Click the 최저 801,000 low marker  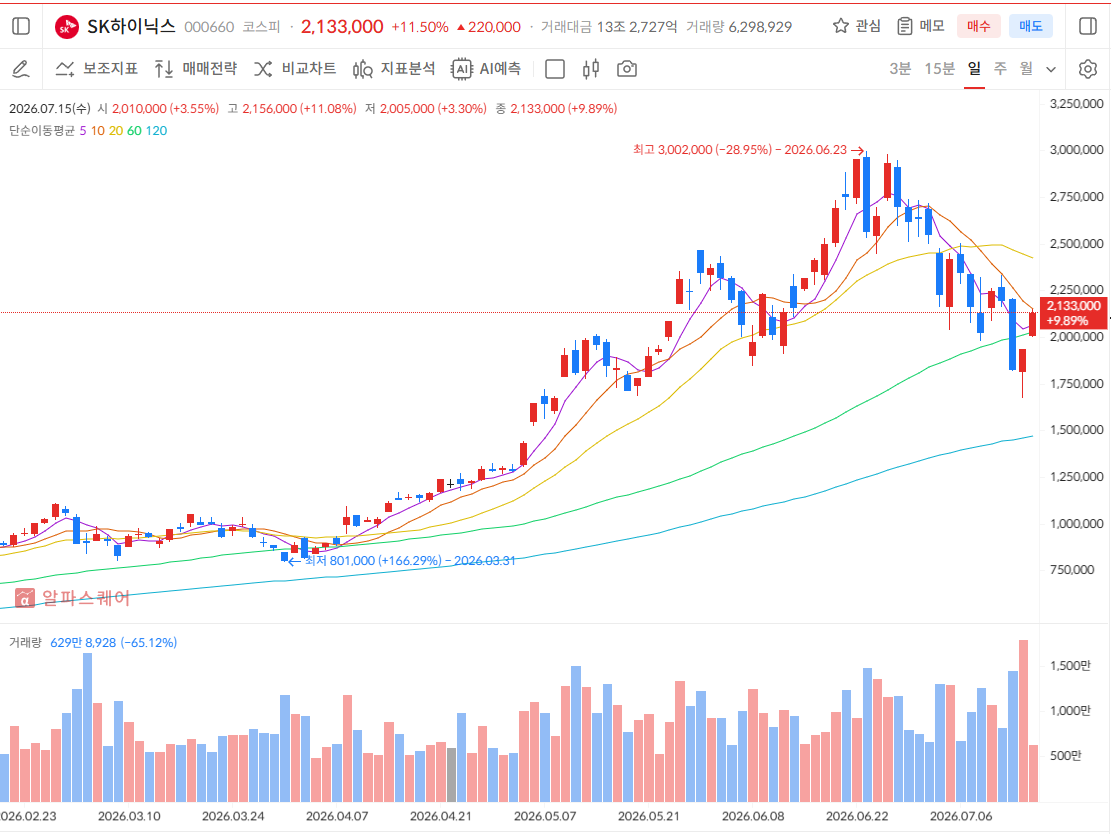pos(402,560)
